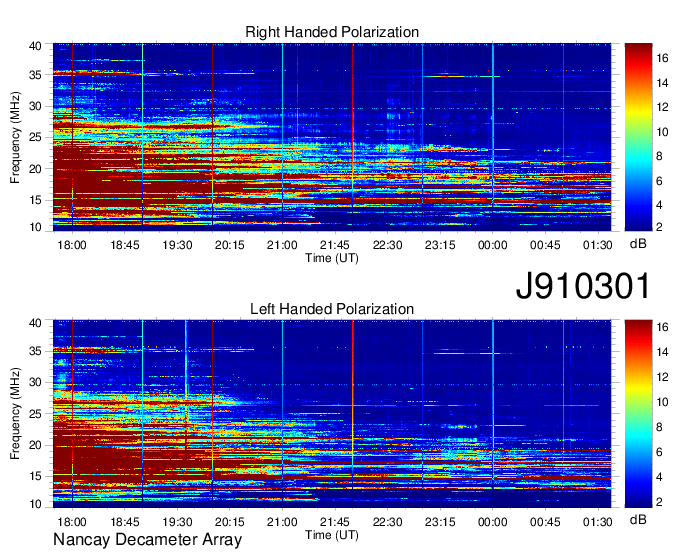Screen dimensions: 680x552
Task: Click the top plot's color bar
Action: [638, 137]
